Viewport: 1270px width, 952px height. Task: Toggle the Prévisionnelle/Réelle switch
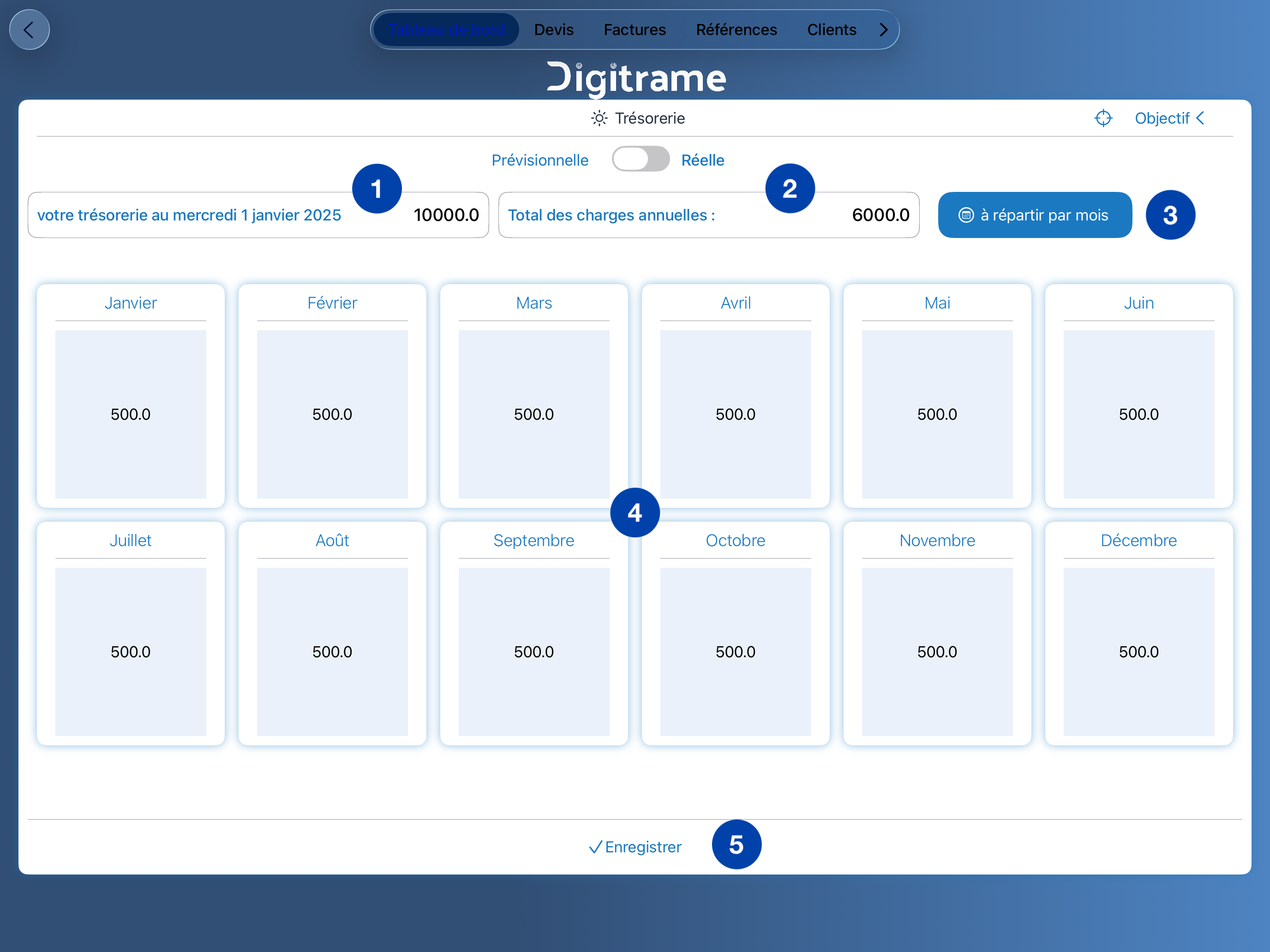tap(640, 159)
